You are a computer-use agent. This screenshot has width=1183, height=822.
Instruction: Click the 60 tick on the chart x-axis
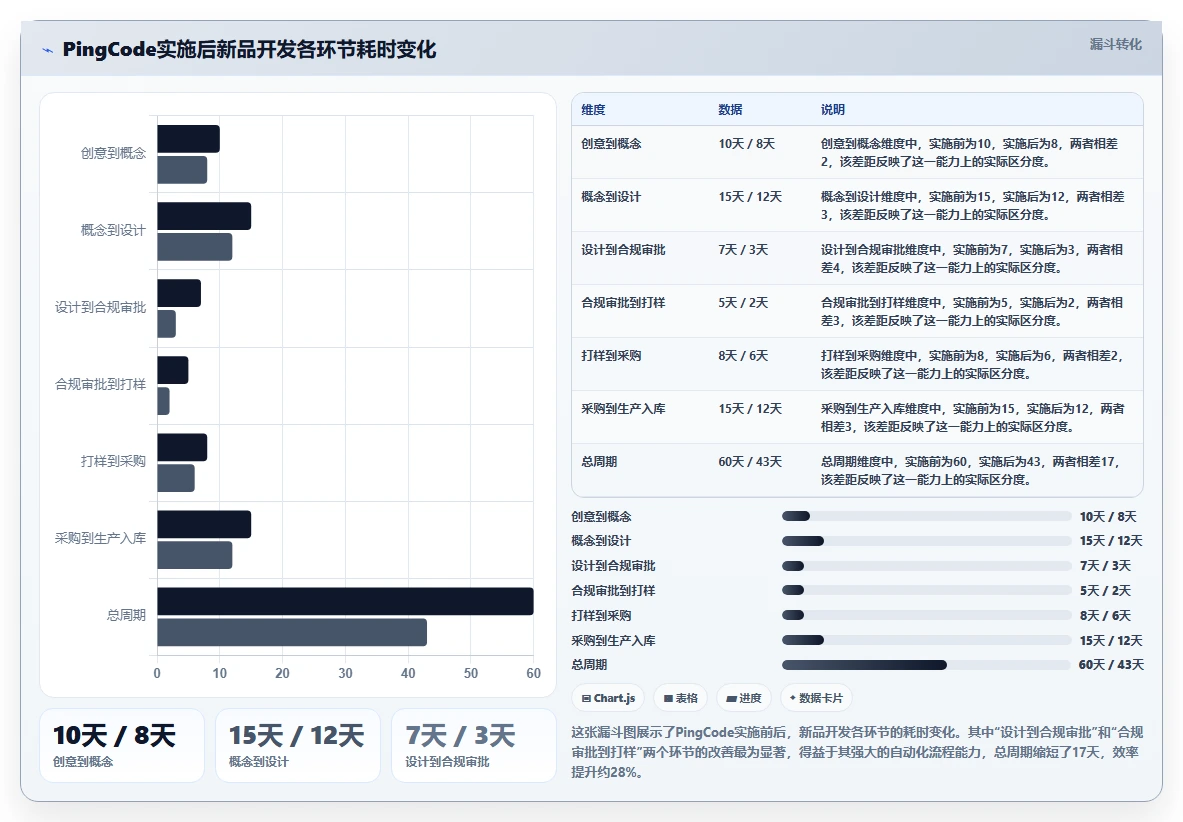[533, 673]
